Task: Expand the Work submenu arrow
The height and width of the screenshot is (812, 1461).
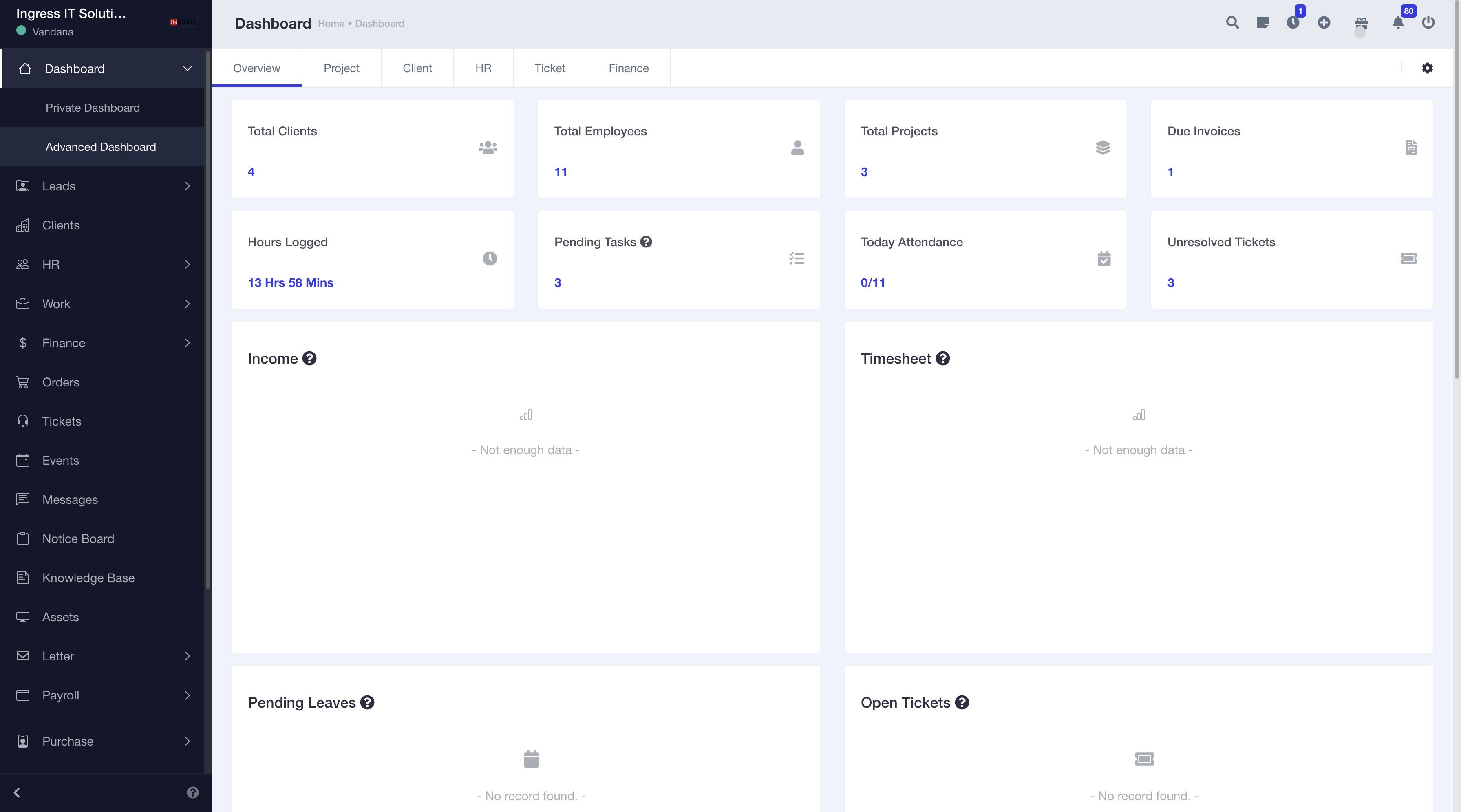Action: click(187, 304)
